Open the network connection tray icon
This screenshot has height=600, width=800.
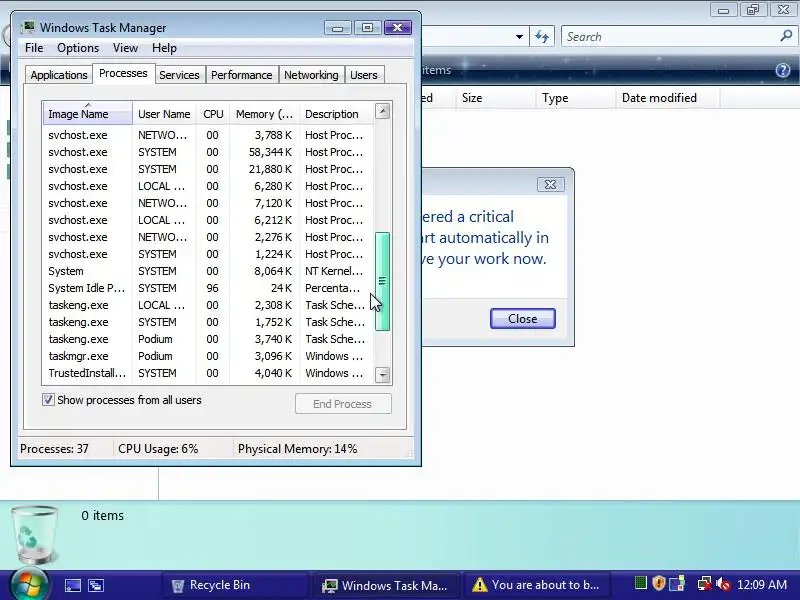pyautogui.click(x=705, y=584)
